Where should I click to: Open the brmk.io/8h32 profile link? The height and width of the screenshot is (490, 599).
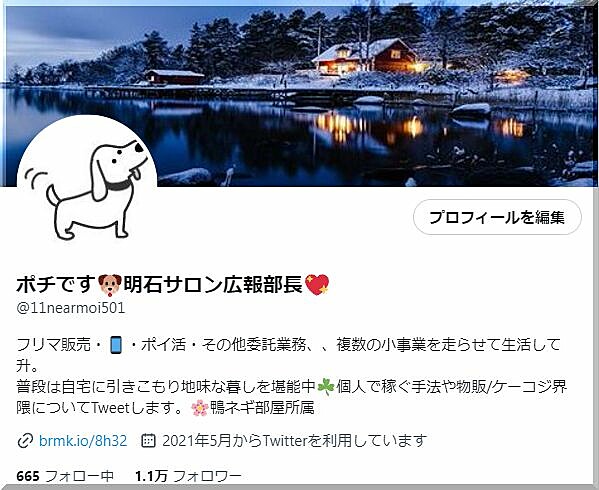click(83, 441)
